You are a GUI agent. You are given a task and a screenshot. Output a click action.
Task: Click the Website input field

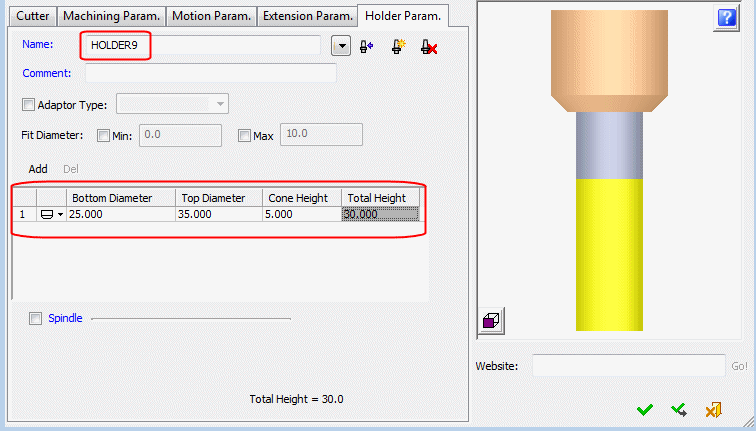pyautogui.click(x=628, y=366)
